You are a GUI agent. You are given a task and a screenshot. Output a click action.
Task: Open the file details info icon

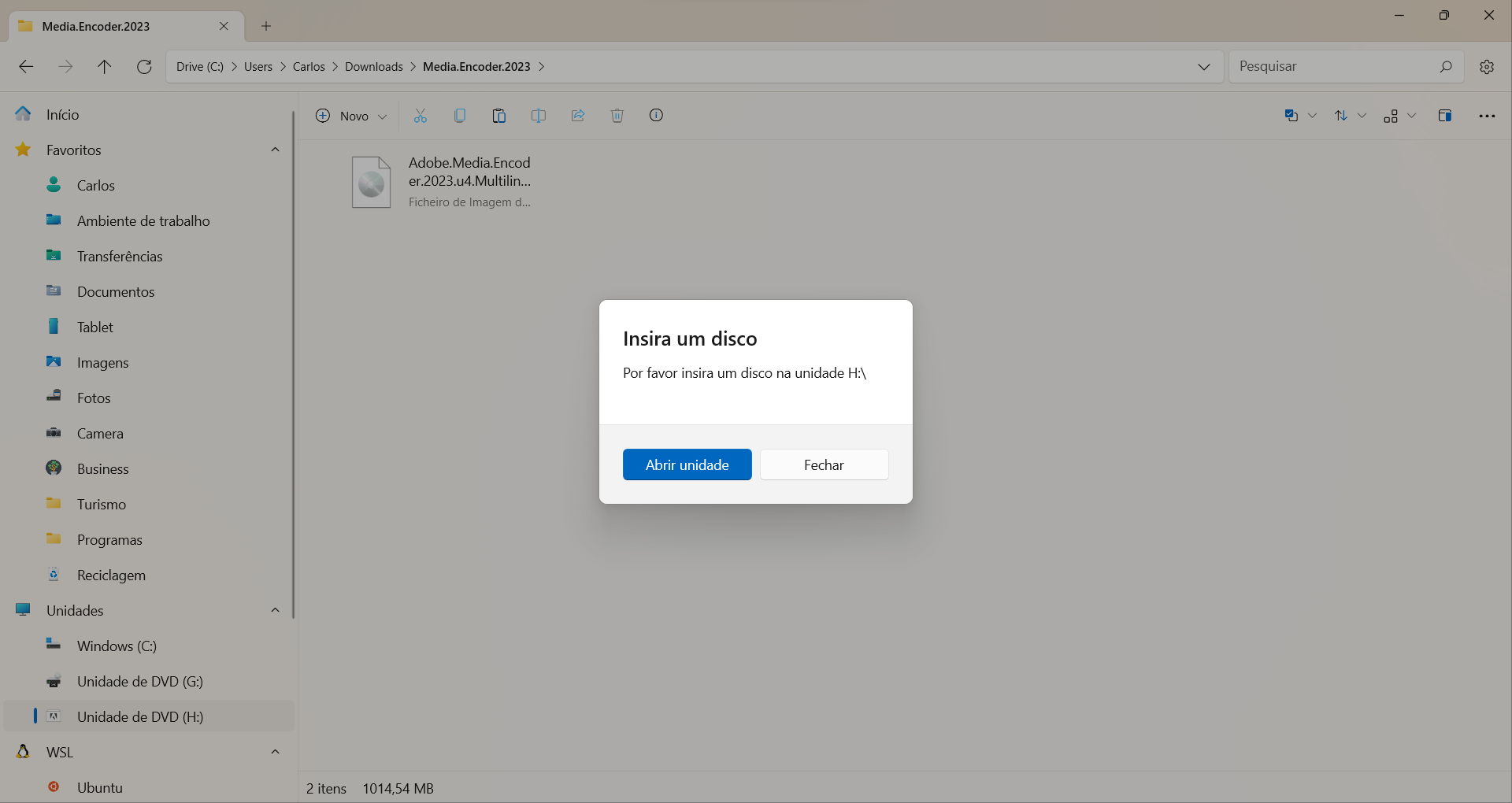point(656,115)
